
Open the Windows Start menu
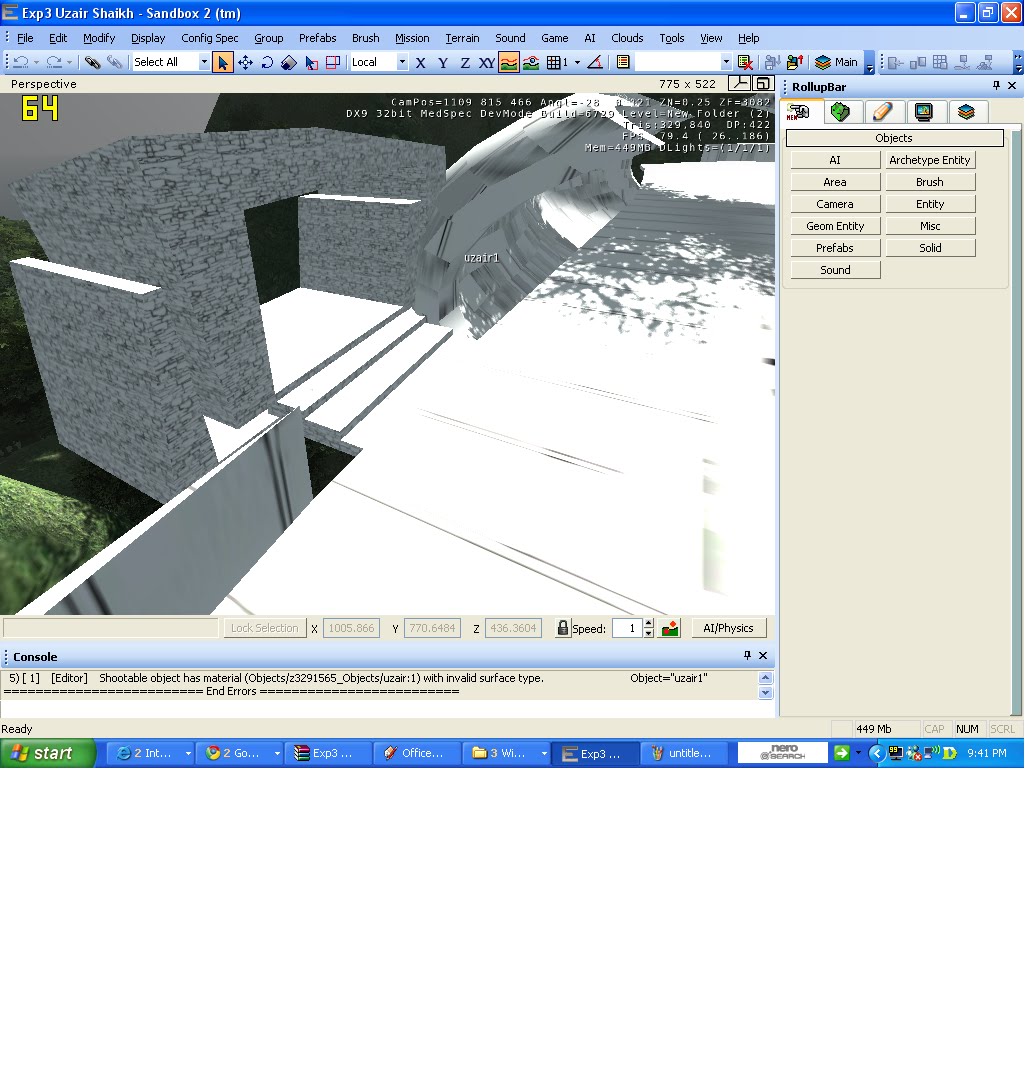47,753
